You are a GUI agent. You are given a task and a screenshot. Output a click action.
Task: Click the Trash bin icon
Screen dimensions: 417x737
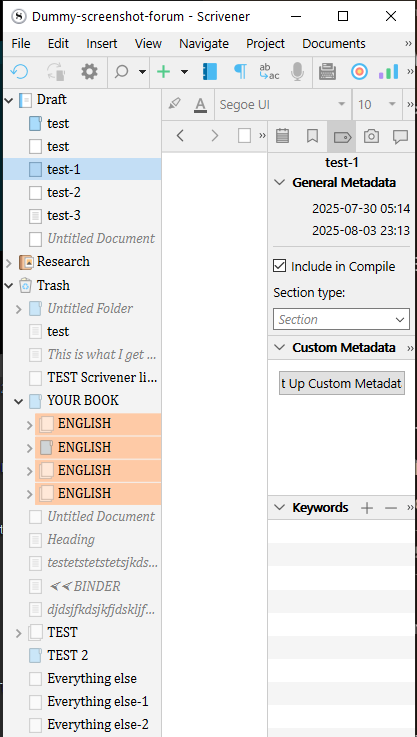pyautogui.click(x=25, y=285)
